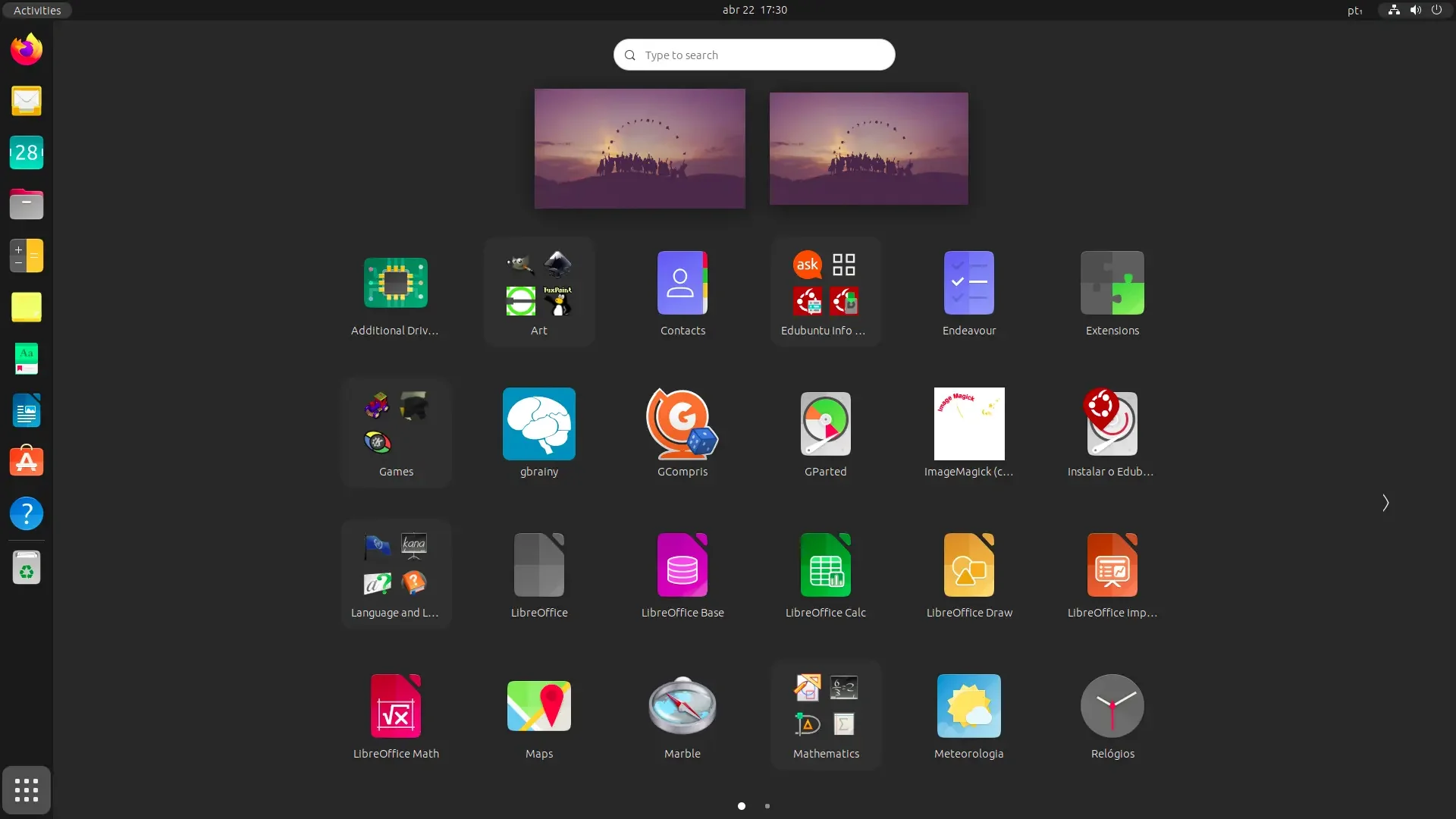The width and height of the screenshot is (1456, 819).
Task: Start Instalar o Edubuntu installer
Action: [x=1112, y=434]
